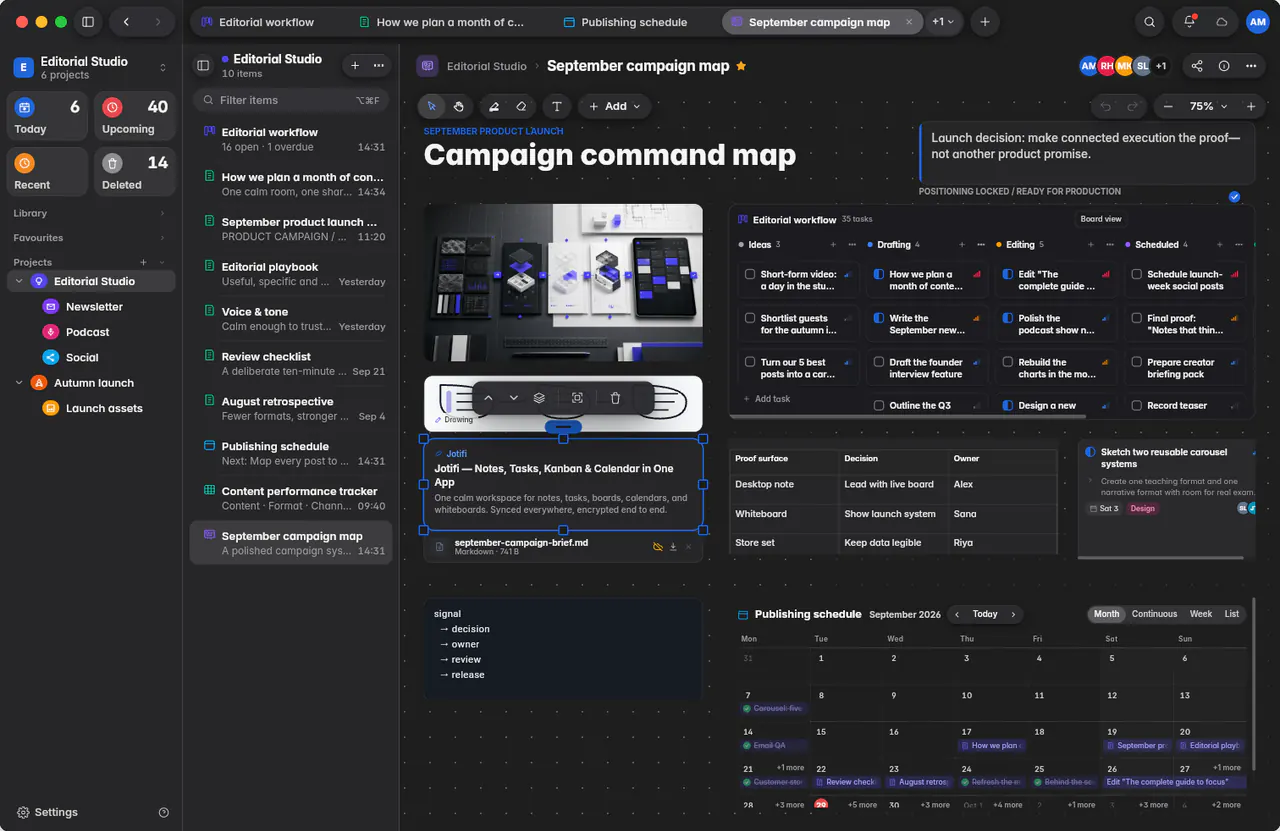The height and width of the screenshot is (831, 1280).
Task: Open the Publishing schedule tab
Action: coord(633,22)
